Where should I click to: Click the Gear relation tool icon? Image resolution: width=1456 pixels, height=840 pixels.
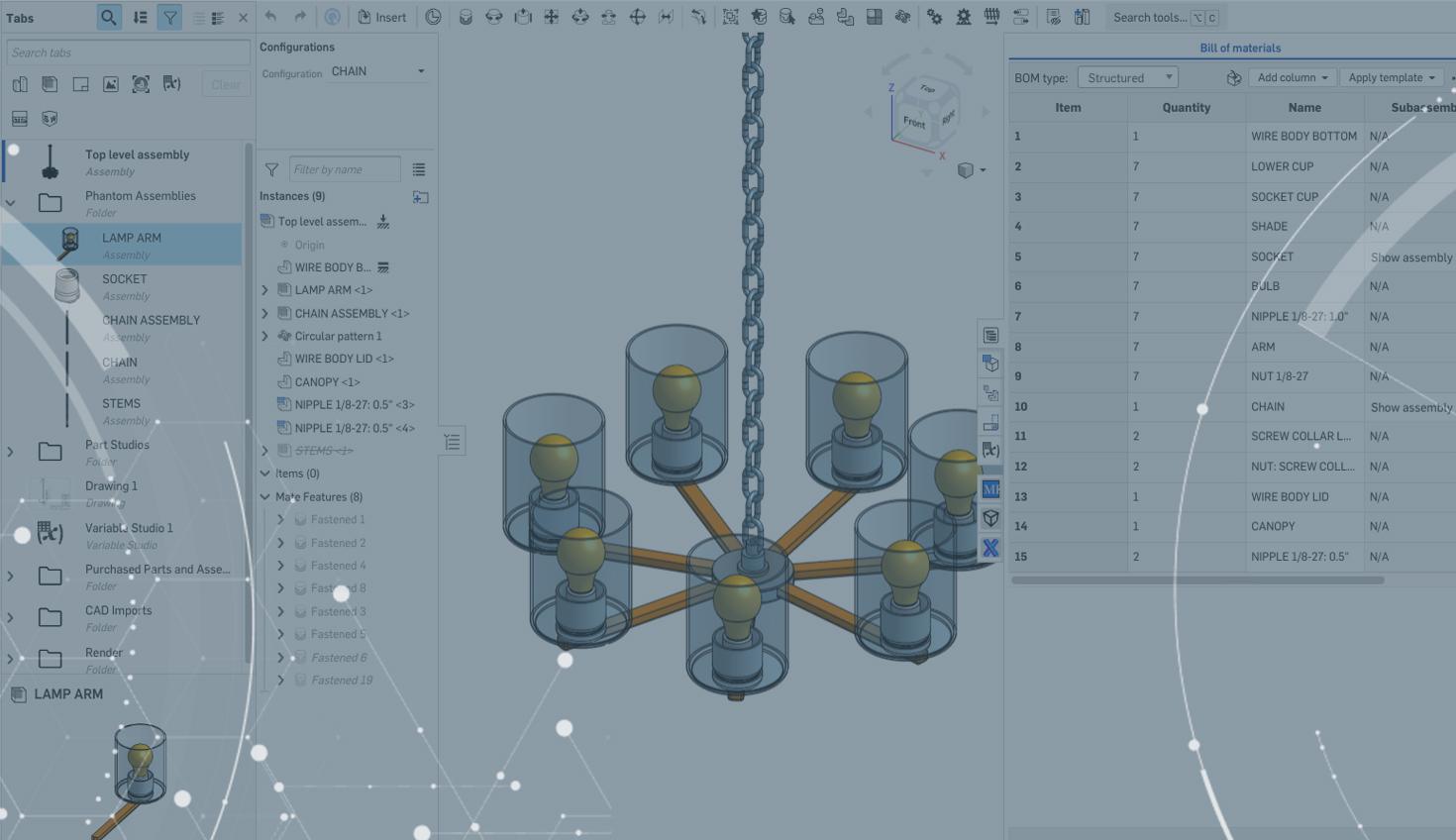coord(934,17)
